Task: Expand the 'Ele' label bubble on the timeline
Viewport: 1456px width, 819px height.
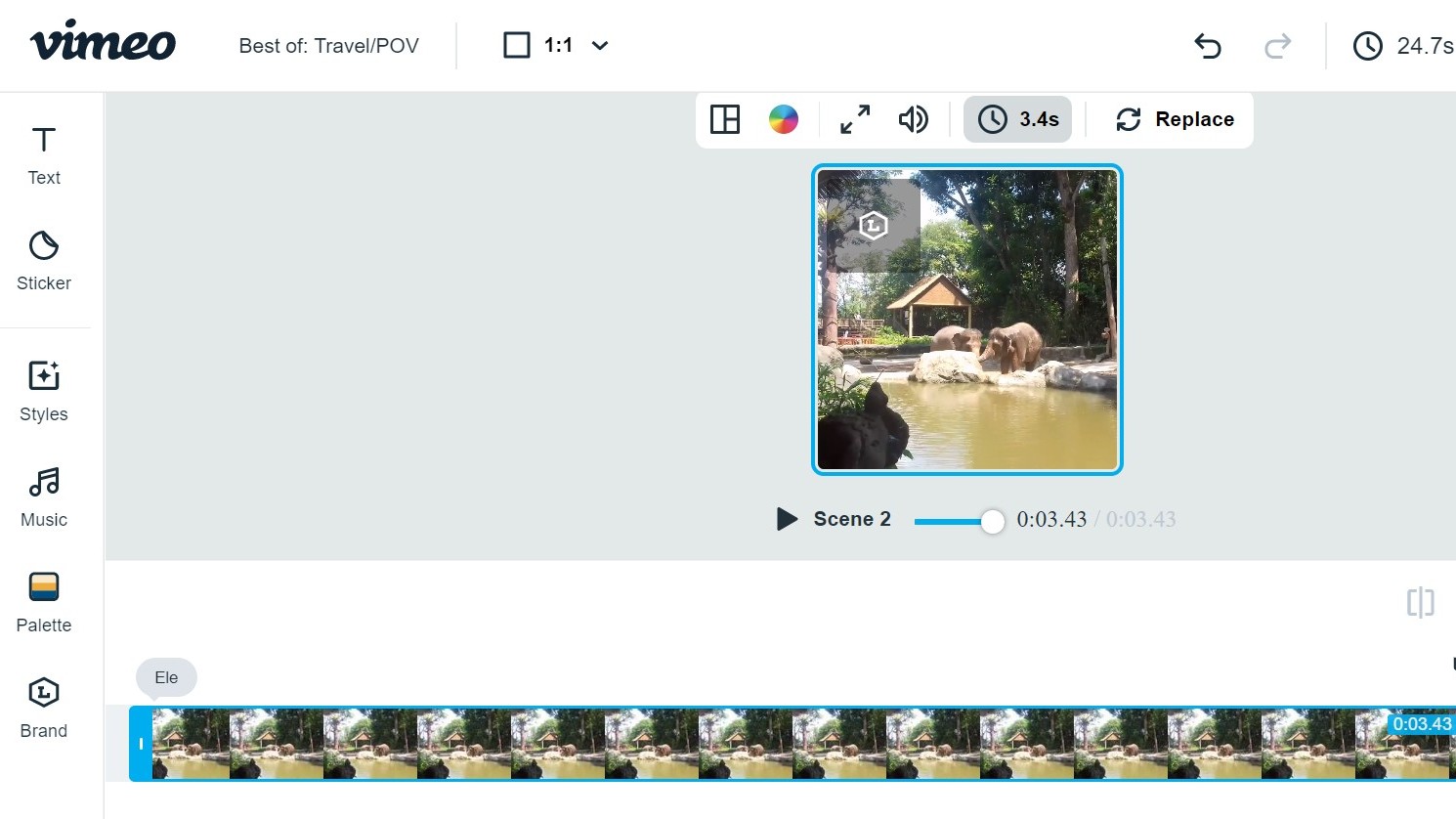Action: click(x=165, y=677)
